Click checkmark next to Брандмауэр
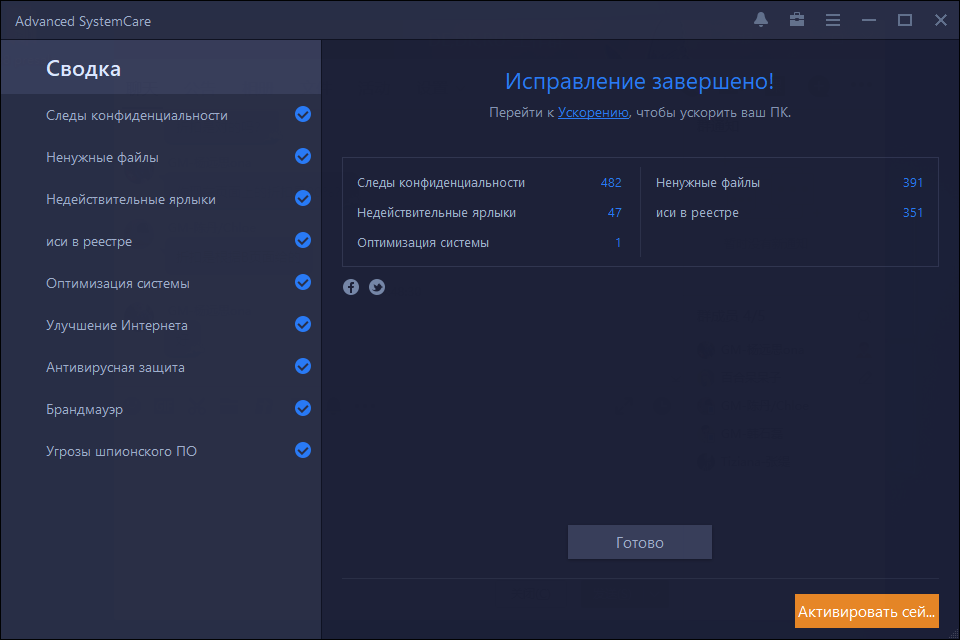This screenshot has width=960, height=640. click(x=303, y=408)
